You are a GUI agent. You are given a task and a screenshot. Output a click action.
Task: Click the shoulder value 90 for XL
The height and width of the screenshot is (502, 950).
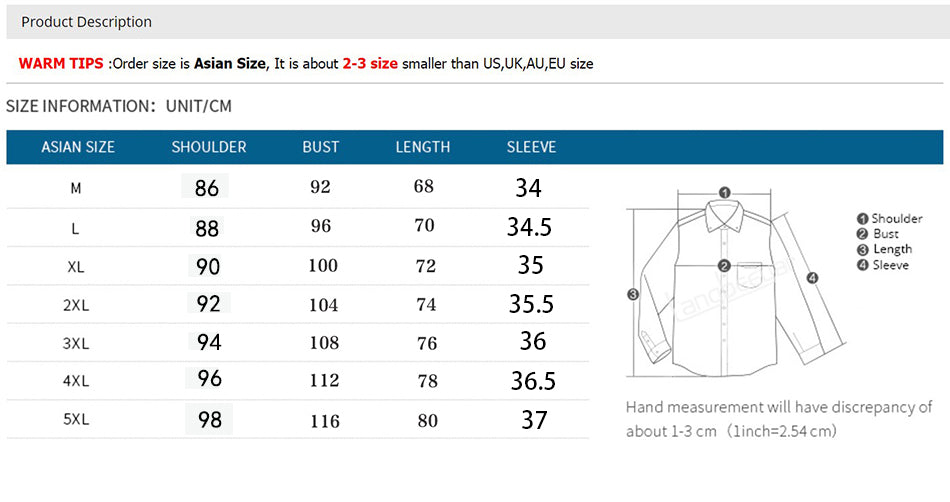pyautogui.click(x=208, y=266)
